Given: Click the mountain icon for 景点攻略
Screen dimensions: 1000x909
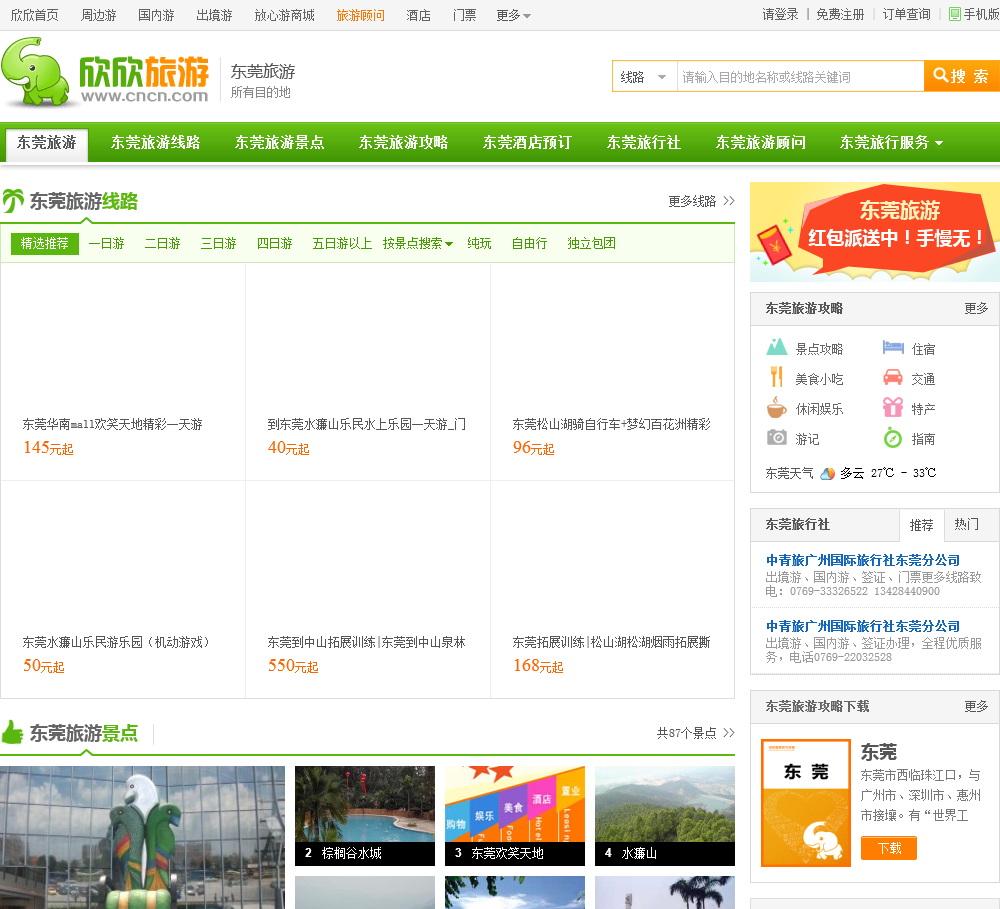Looking at the screenshot, I should (777, 348).
